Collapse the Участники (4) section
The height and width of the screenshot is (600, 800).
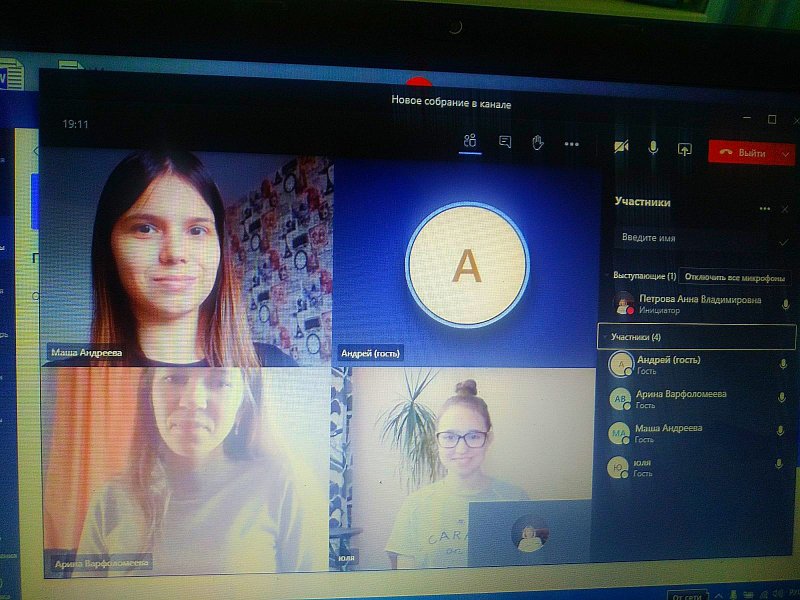pyautogui.click(x=696, y=337)
